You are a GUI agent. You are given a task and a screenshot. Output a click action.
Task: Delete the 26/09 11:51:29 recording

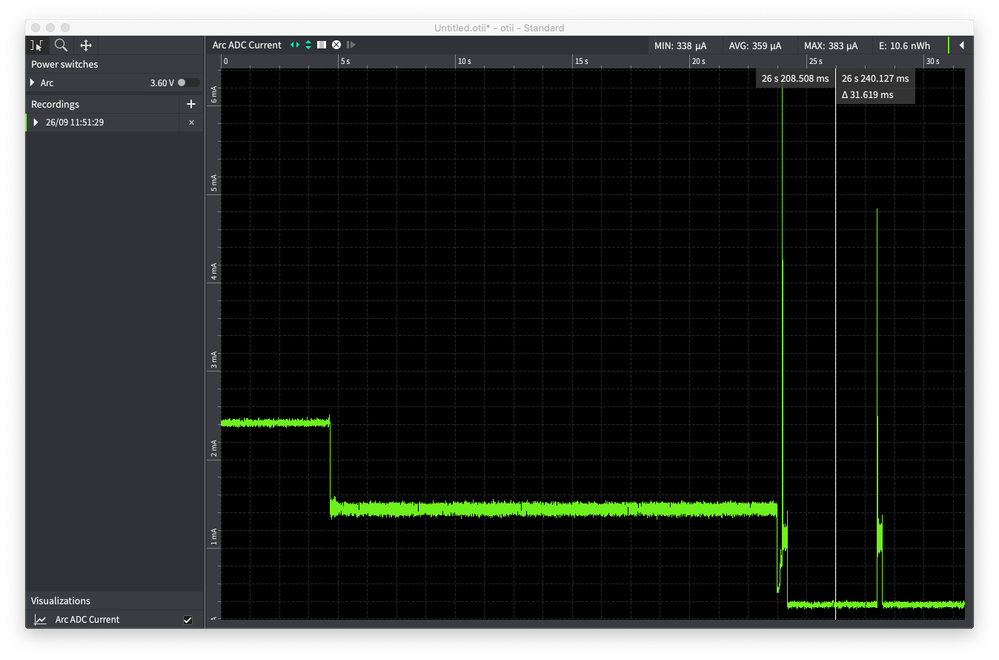coord(191,122)
